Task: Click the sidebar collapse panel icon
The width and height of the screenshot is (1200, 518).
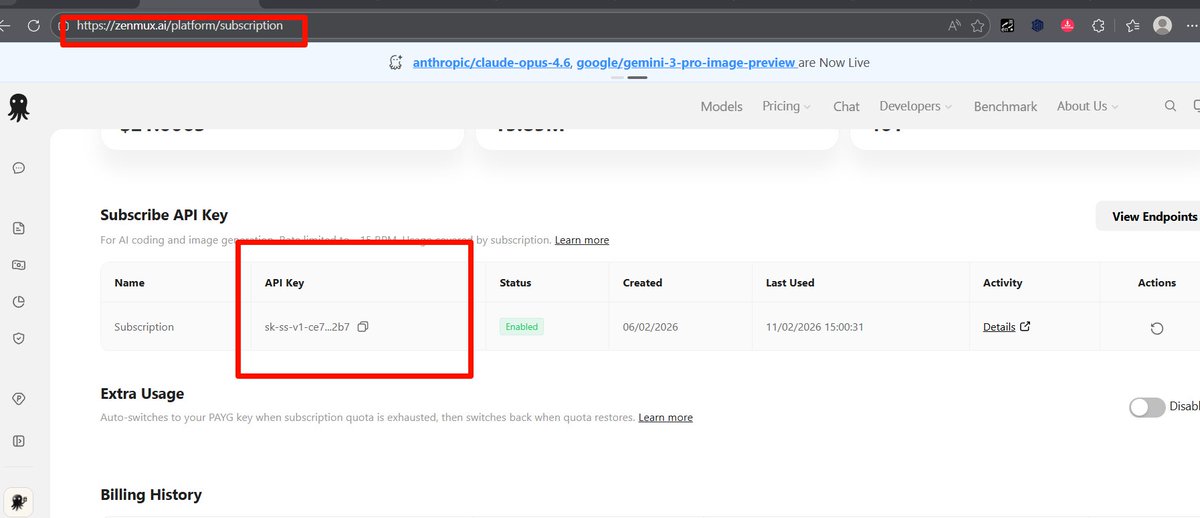Action: point(18,440)
